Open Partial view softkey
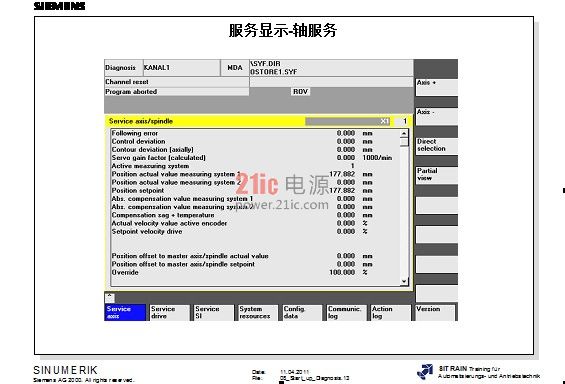Viewport: 565px width, 384px height. click(437, 175)
